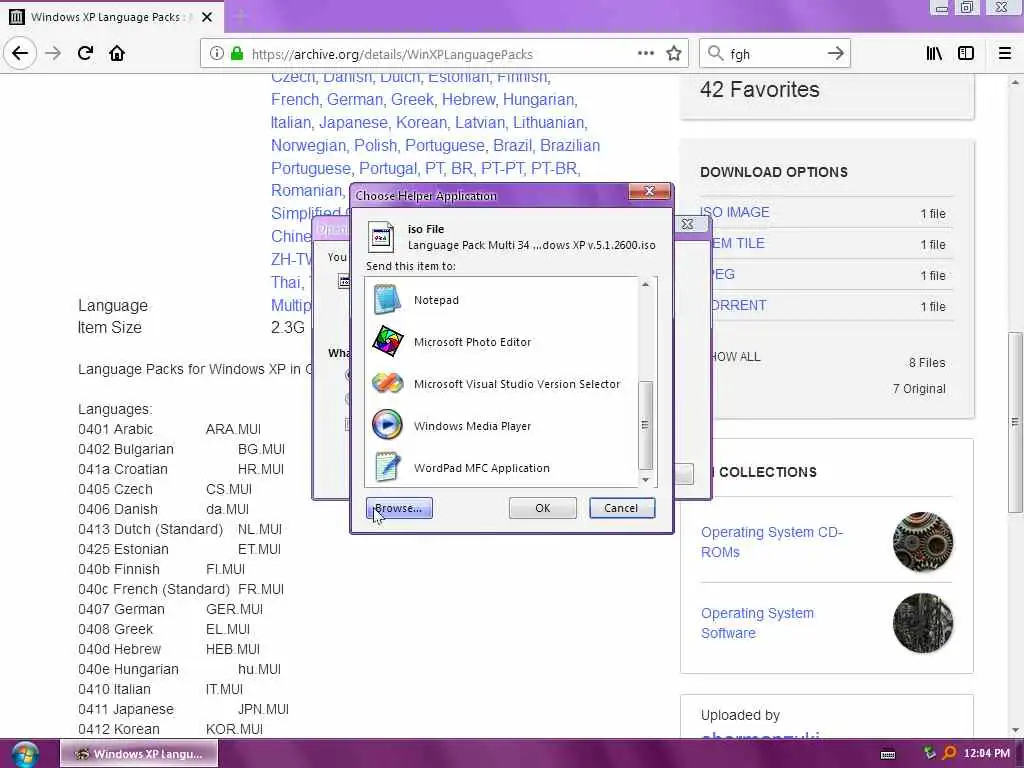Open the Library icon in Firefox toolbar

click(x=934, y=53)
